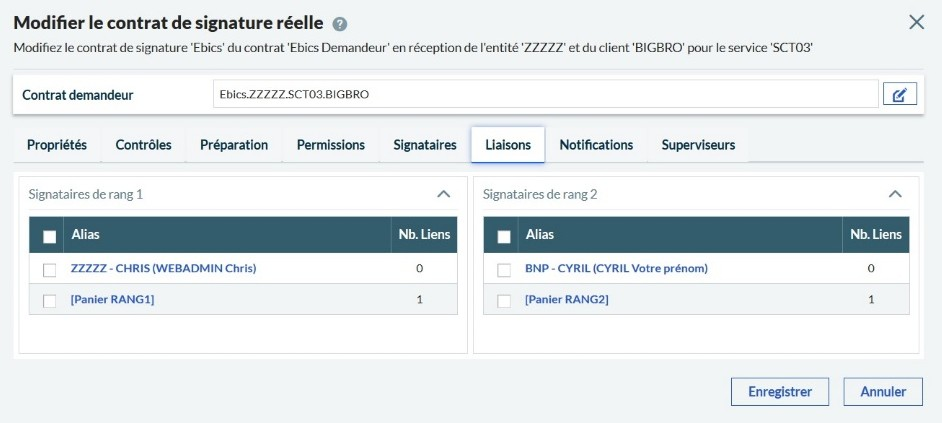Screen dimensions: 942x423
Task: Close the modify contract dialog
Action: click(916, 22)
